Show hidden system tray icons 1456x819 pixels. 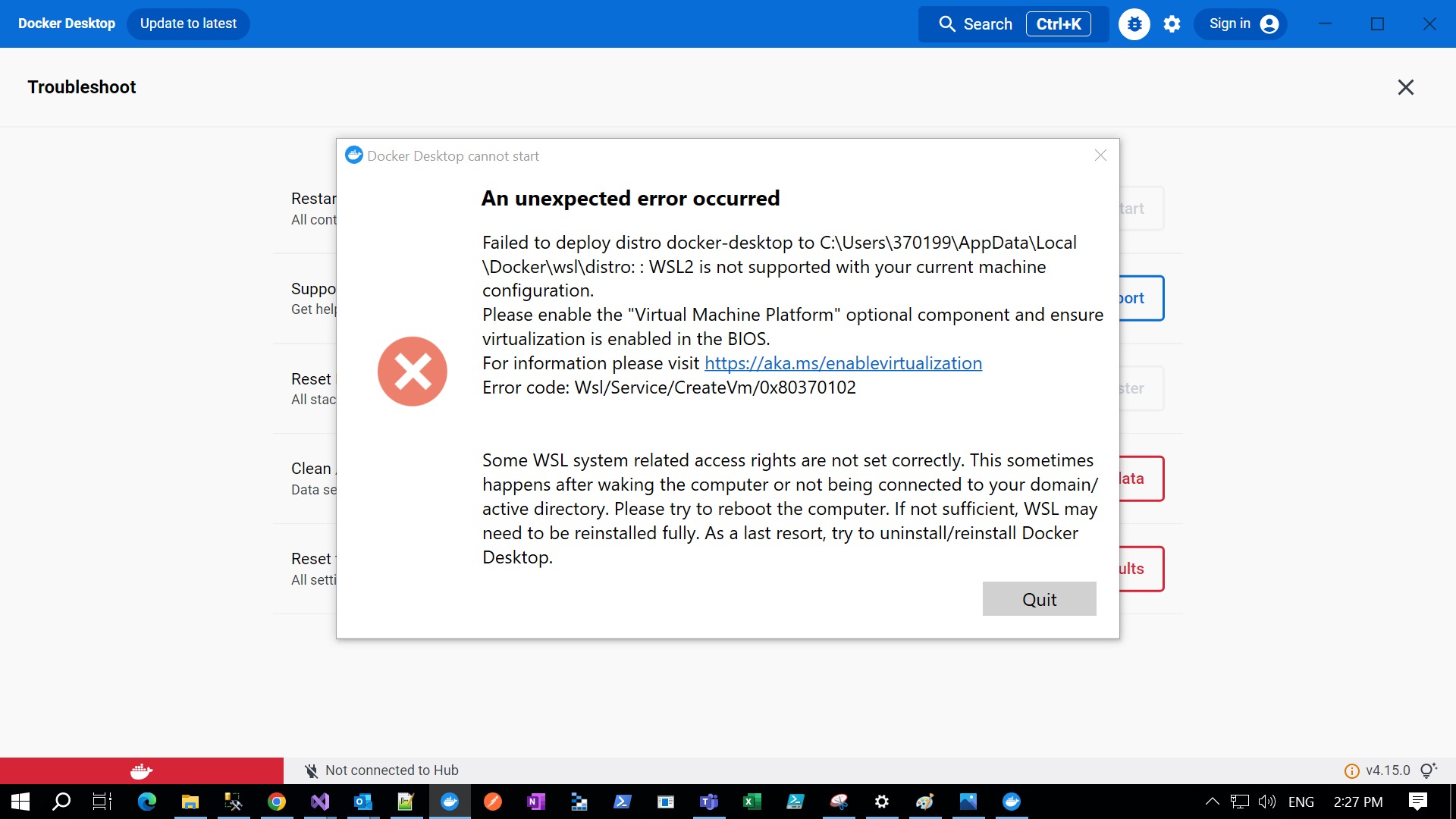click(1212, 802)
